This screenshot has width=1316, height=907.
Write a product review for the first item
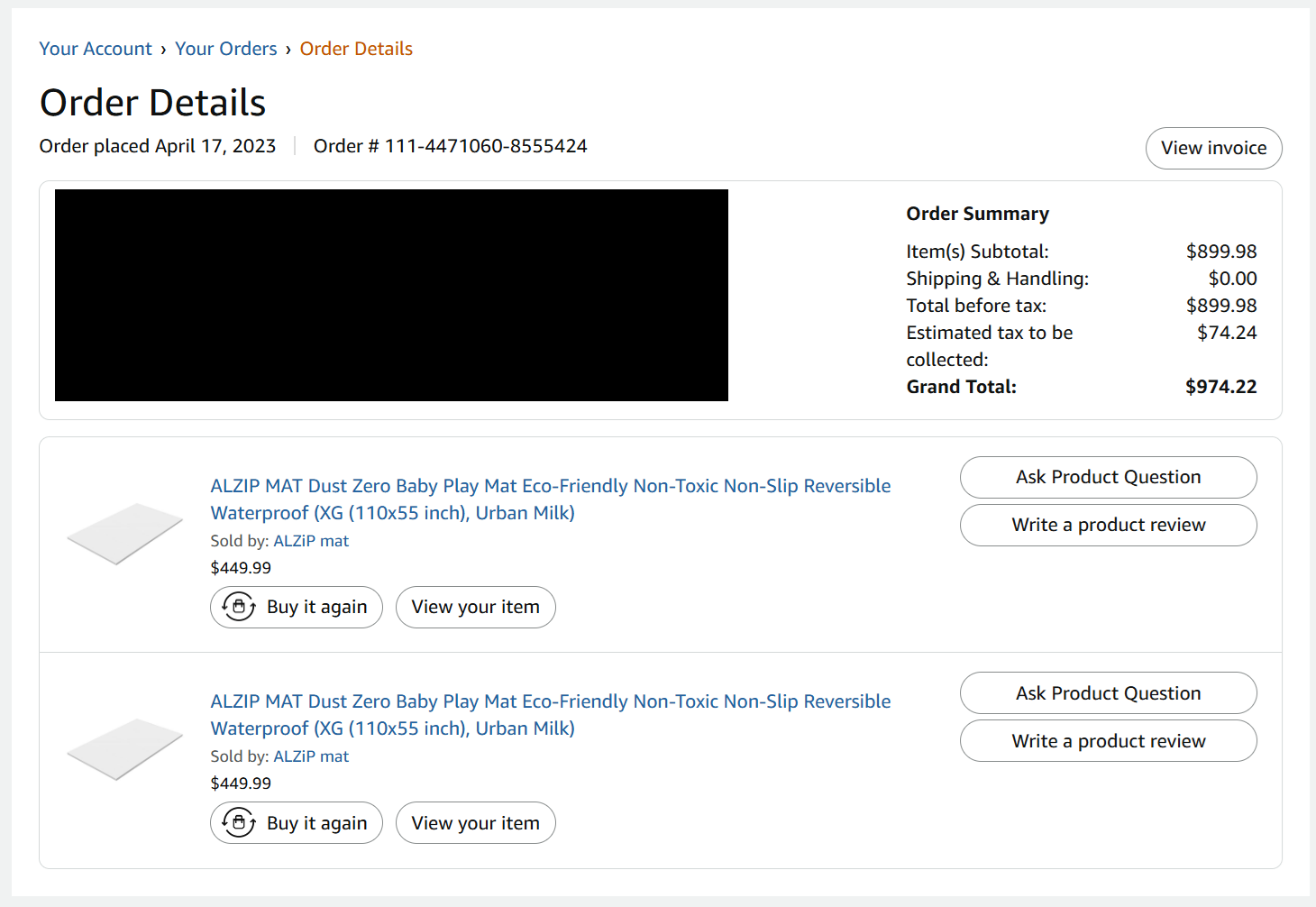[x=1108, y=525]
